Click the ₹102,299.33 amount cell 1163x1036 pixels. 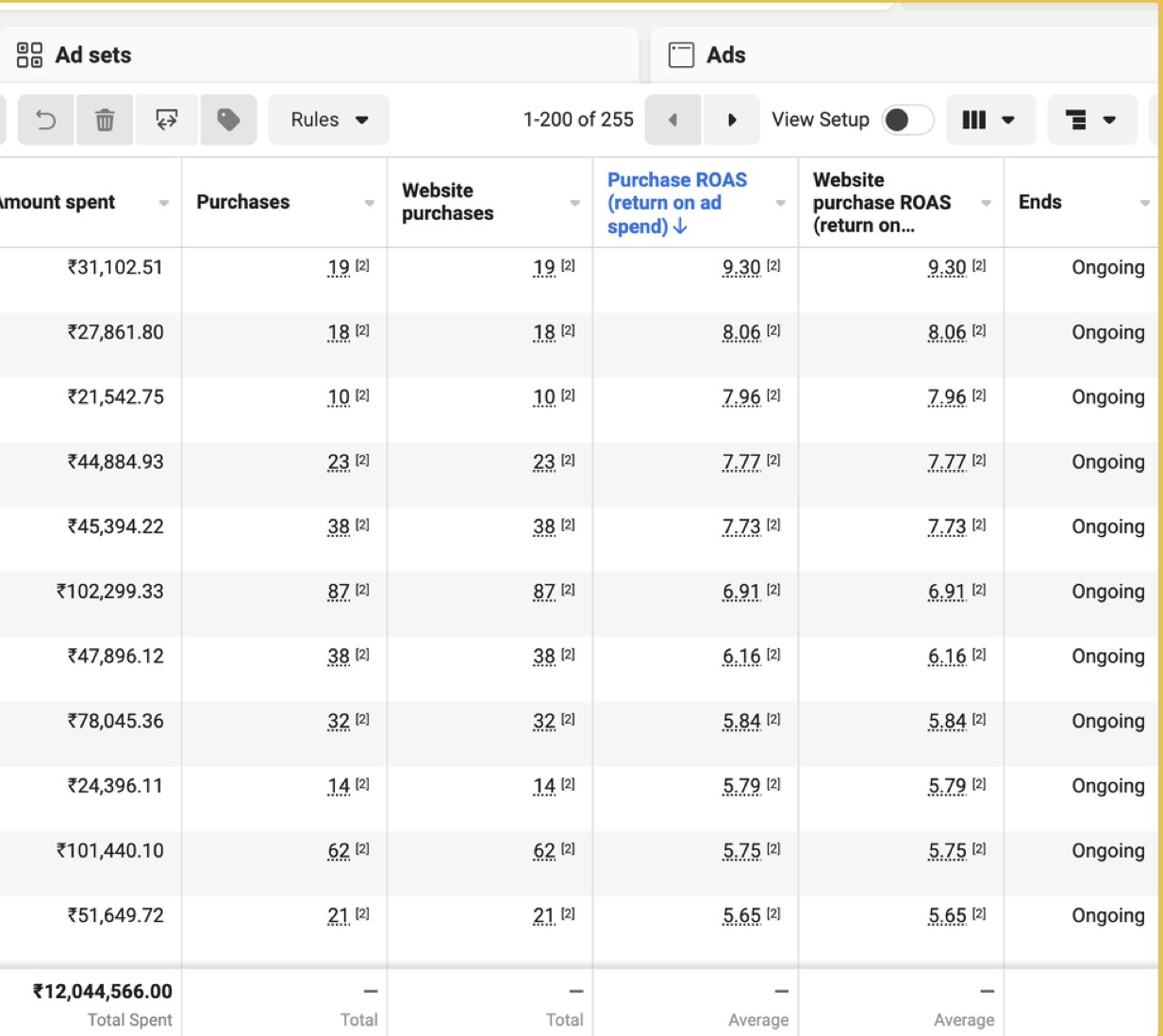(x=109, y=592)
